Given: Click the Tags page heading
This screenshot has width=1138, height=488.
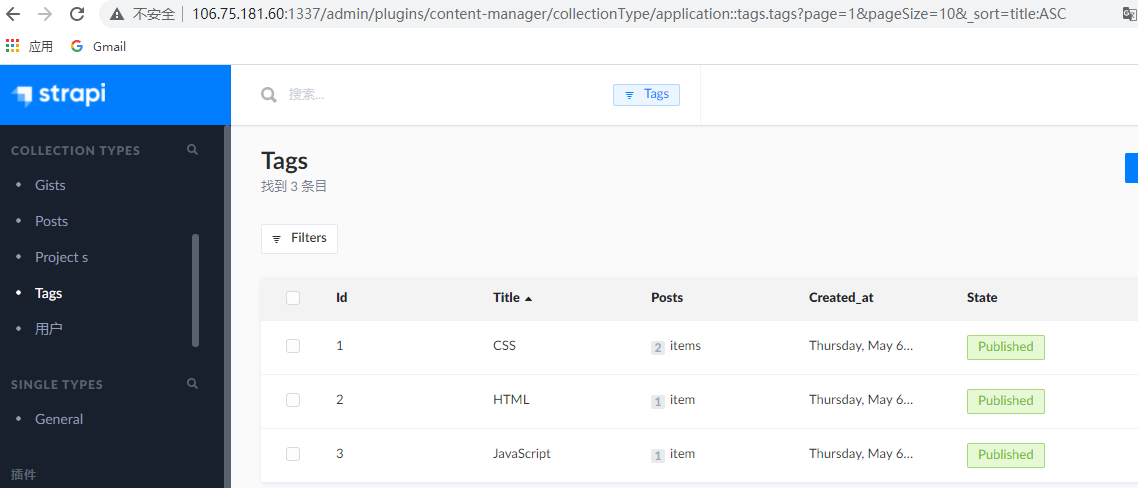Looking at the screenshot, I should 284,160.
